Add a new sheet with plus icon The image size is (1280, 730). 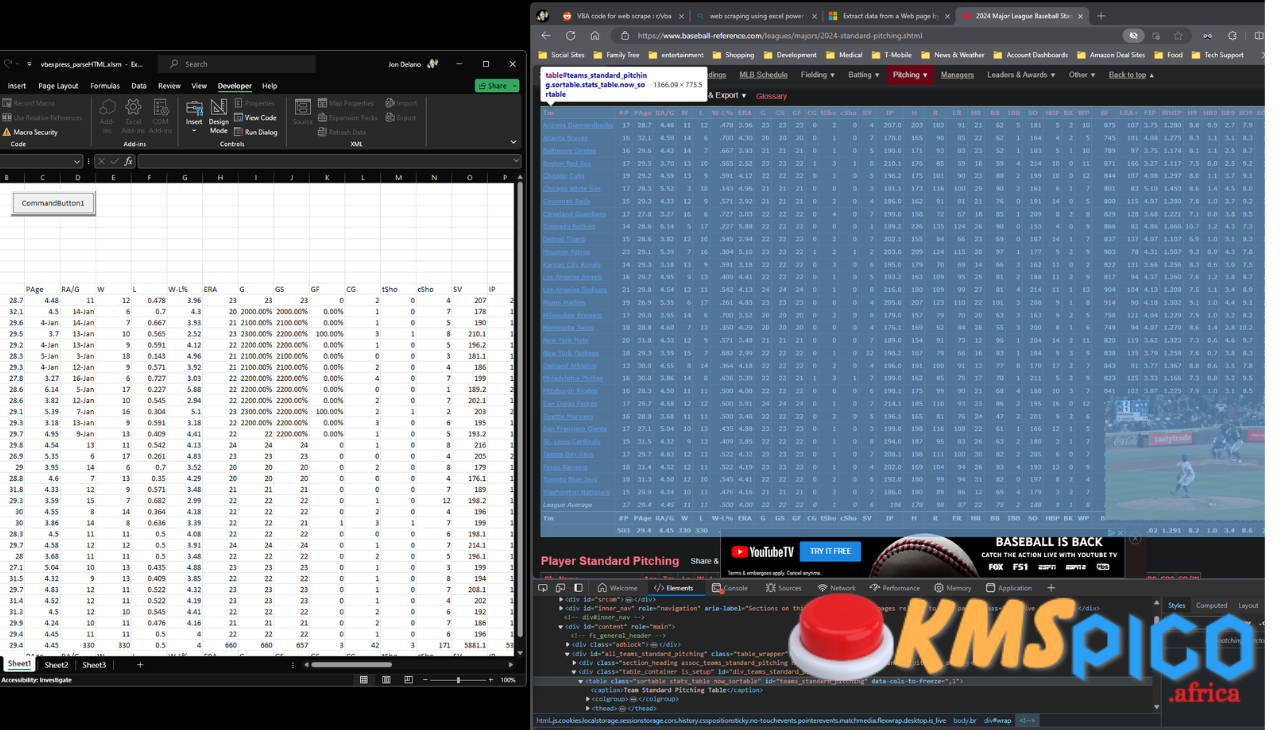click(140, 665)
